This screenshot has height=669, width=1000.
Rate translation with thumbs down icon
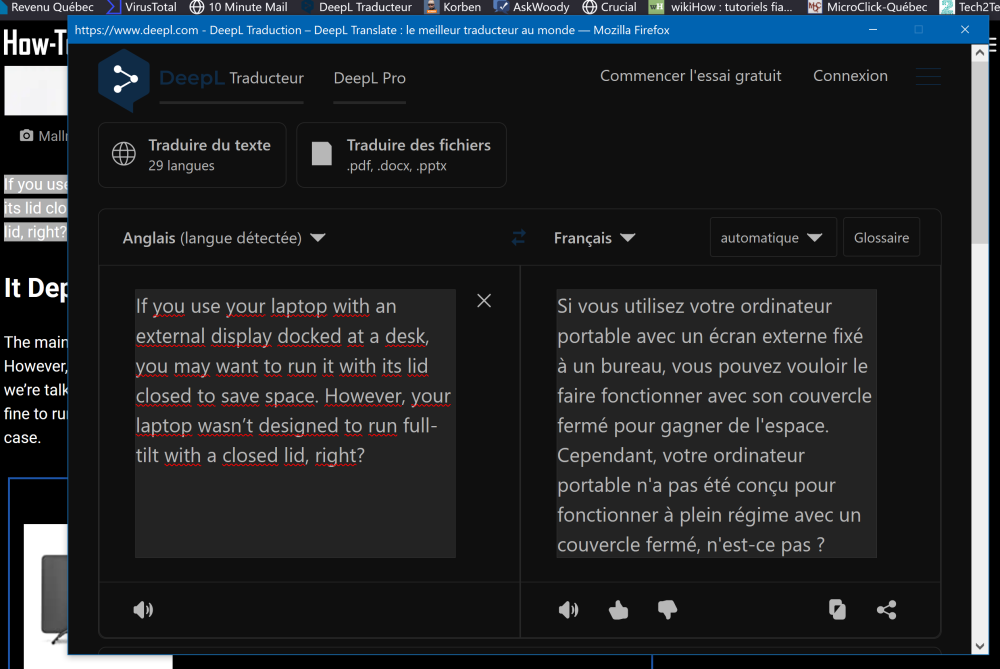(667, 610)
